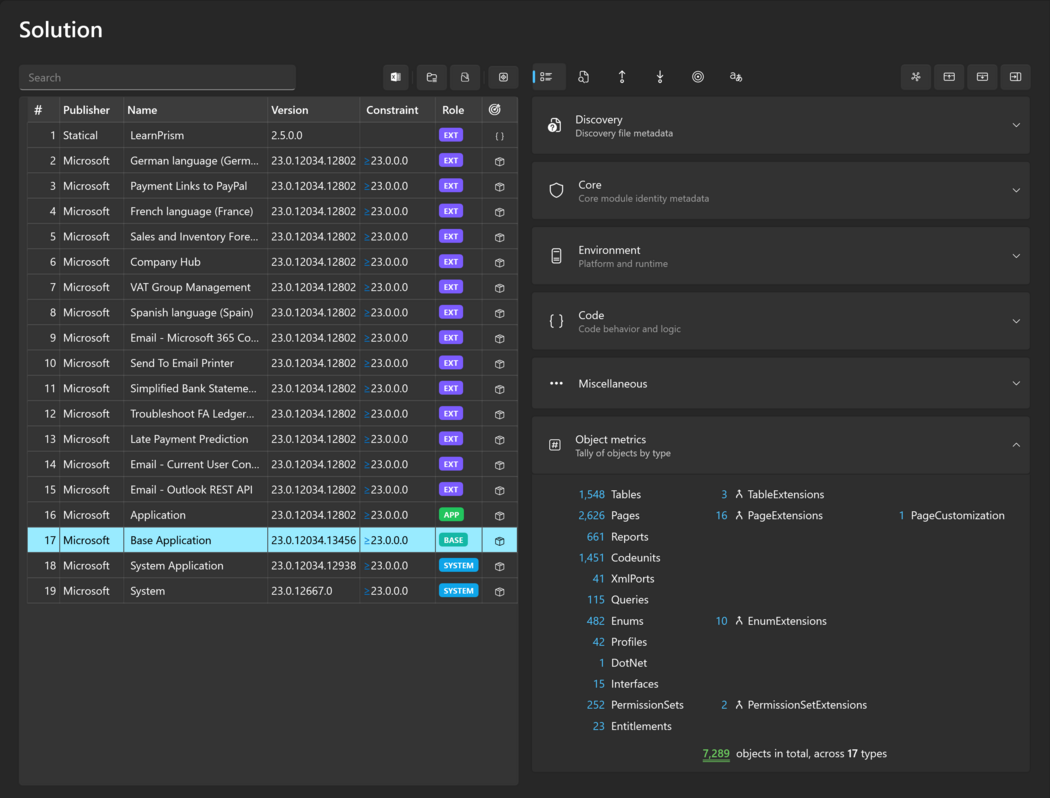Select the French language (France) row
Image resolution: width=1050 pixels, height=798 pixels.
point(272,212)
